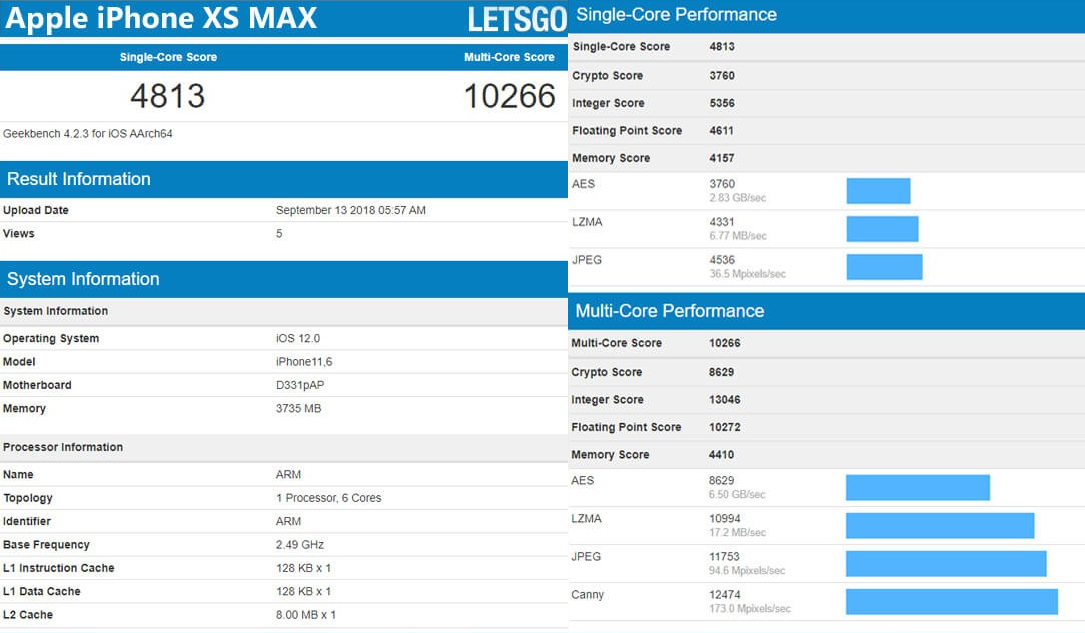Select the "3735 MB" memory value
The height and width of the screenshot is (633, 1085).
[299, 409]
